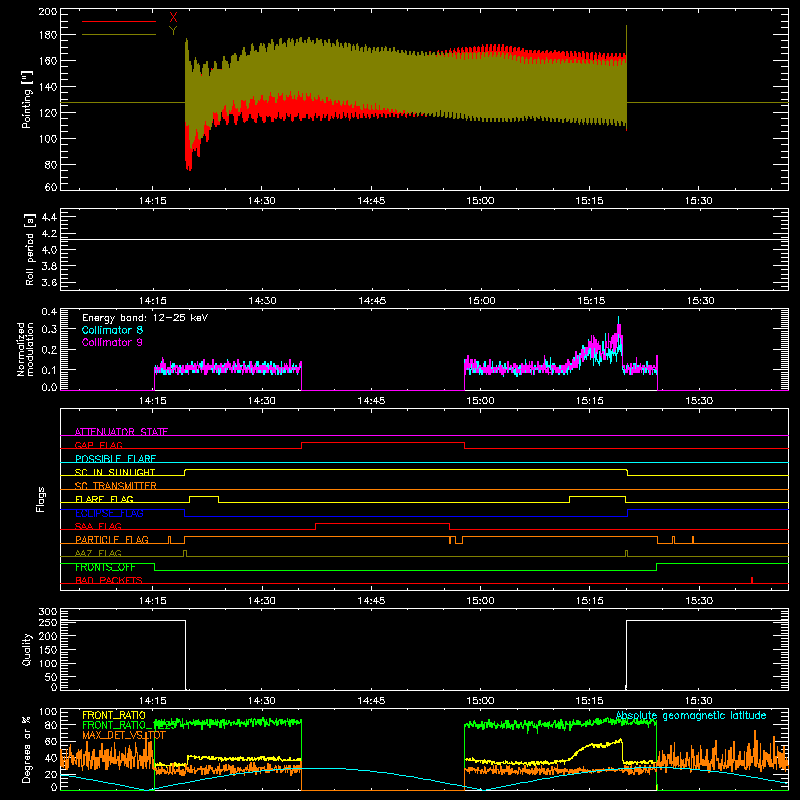
Task: Select the olive Y legend label
Action: pos(173,31)
